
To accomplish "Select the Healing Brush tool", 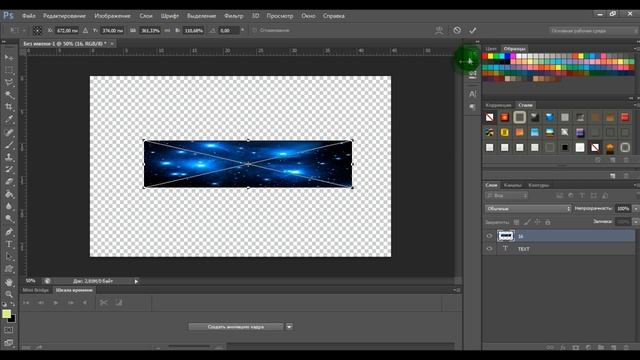I will 9,133.
